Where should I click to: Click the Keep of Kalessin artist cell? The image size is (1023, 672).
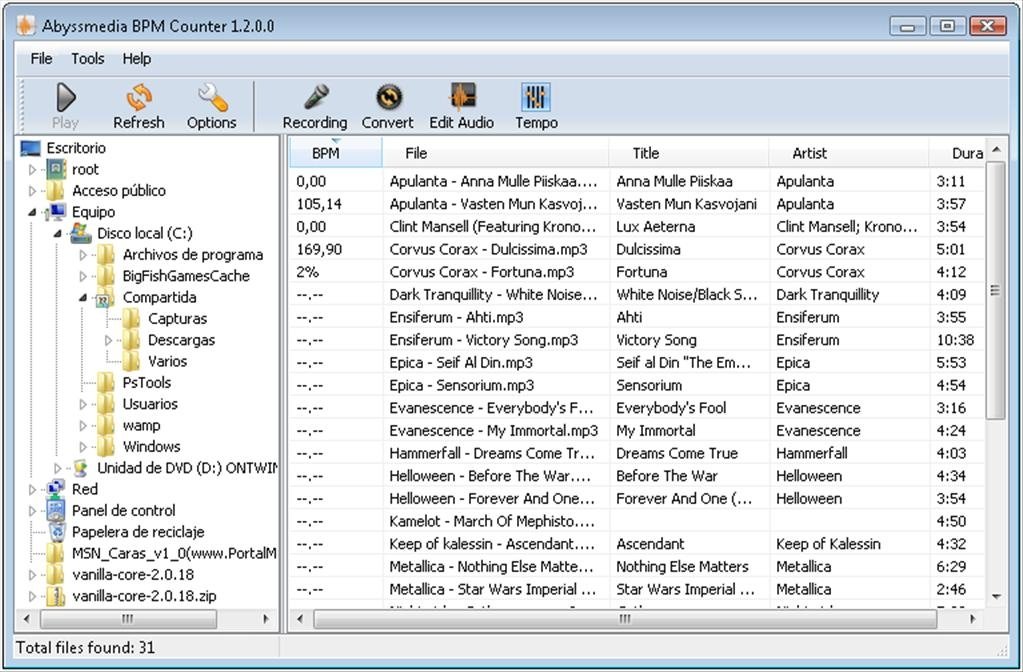(828, 544)
